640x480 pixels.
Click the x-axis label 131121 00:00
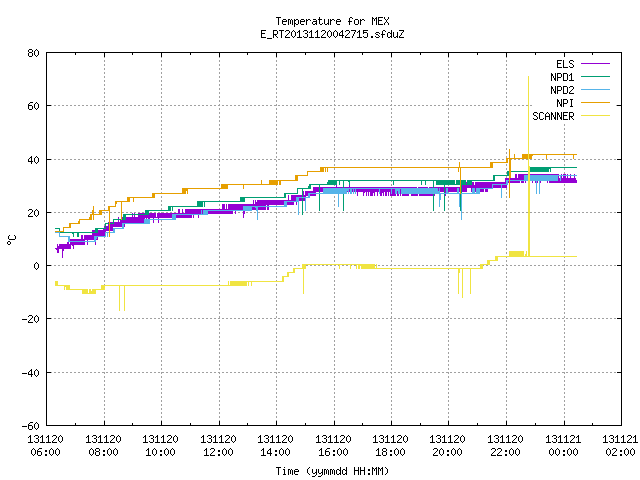click(564, 446)
